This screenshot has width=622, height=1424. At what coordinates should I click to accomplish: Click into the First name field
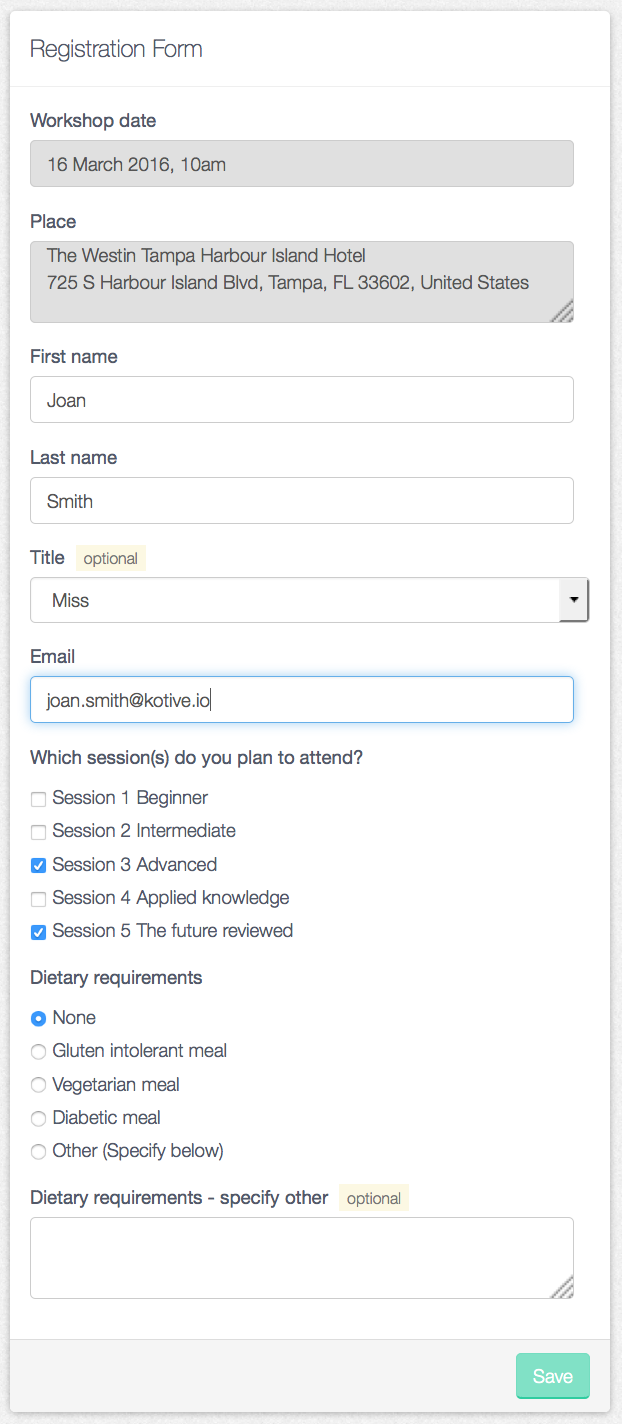(302, 399)
